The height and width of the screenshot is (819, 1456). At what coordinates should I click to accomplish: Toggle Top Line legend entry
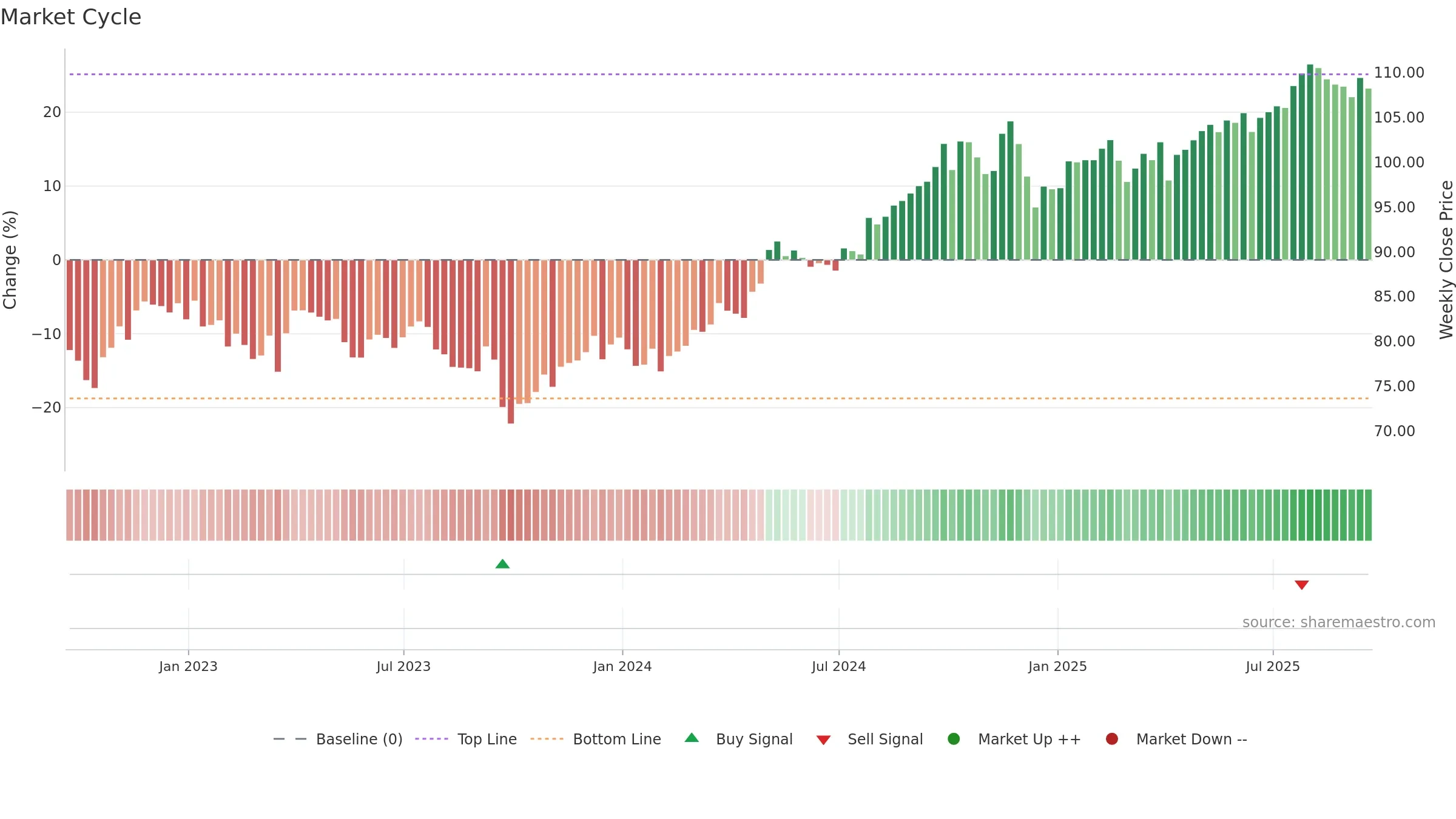tap(466, 739)
